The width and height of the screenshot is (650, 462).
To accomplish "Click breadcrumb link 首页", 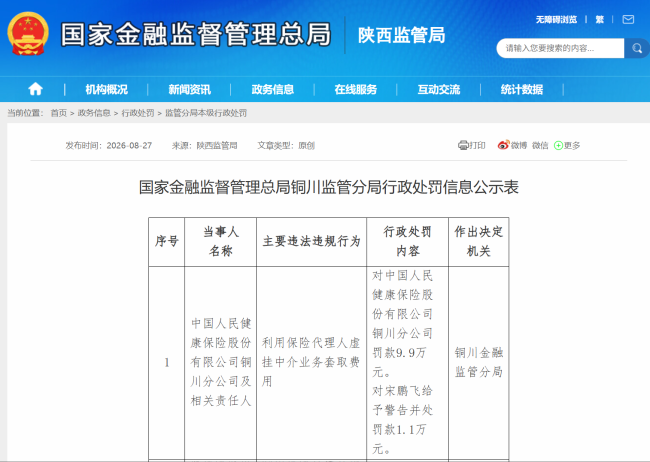I will click(x=58, y=113).
